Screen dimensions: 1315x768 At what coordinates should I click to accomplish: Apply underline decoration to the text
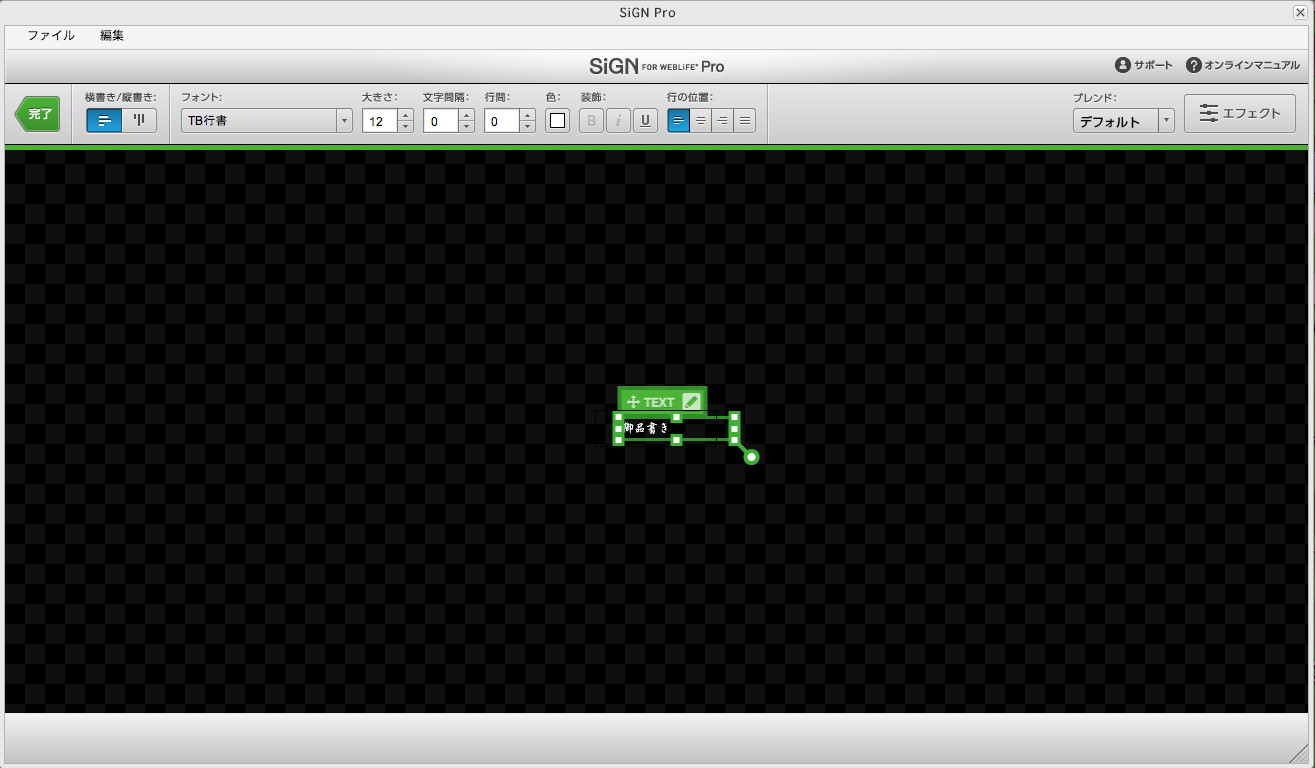[645, 120]
